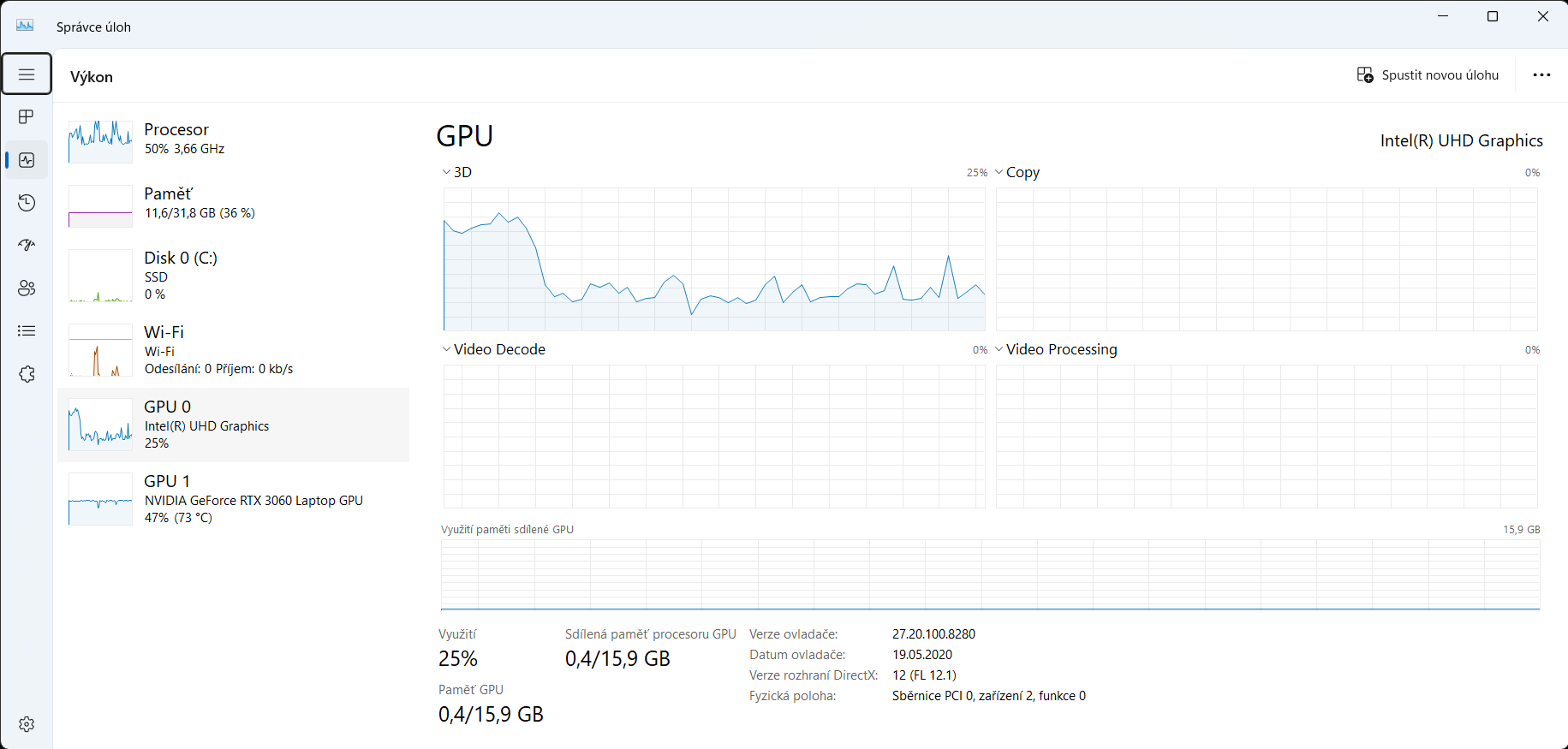Open the Video Processing graph dropdown
Image resolution: width=1568 pixels, height=749 pixels.
click(x=1056, y=349)
